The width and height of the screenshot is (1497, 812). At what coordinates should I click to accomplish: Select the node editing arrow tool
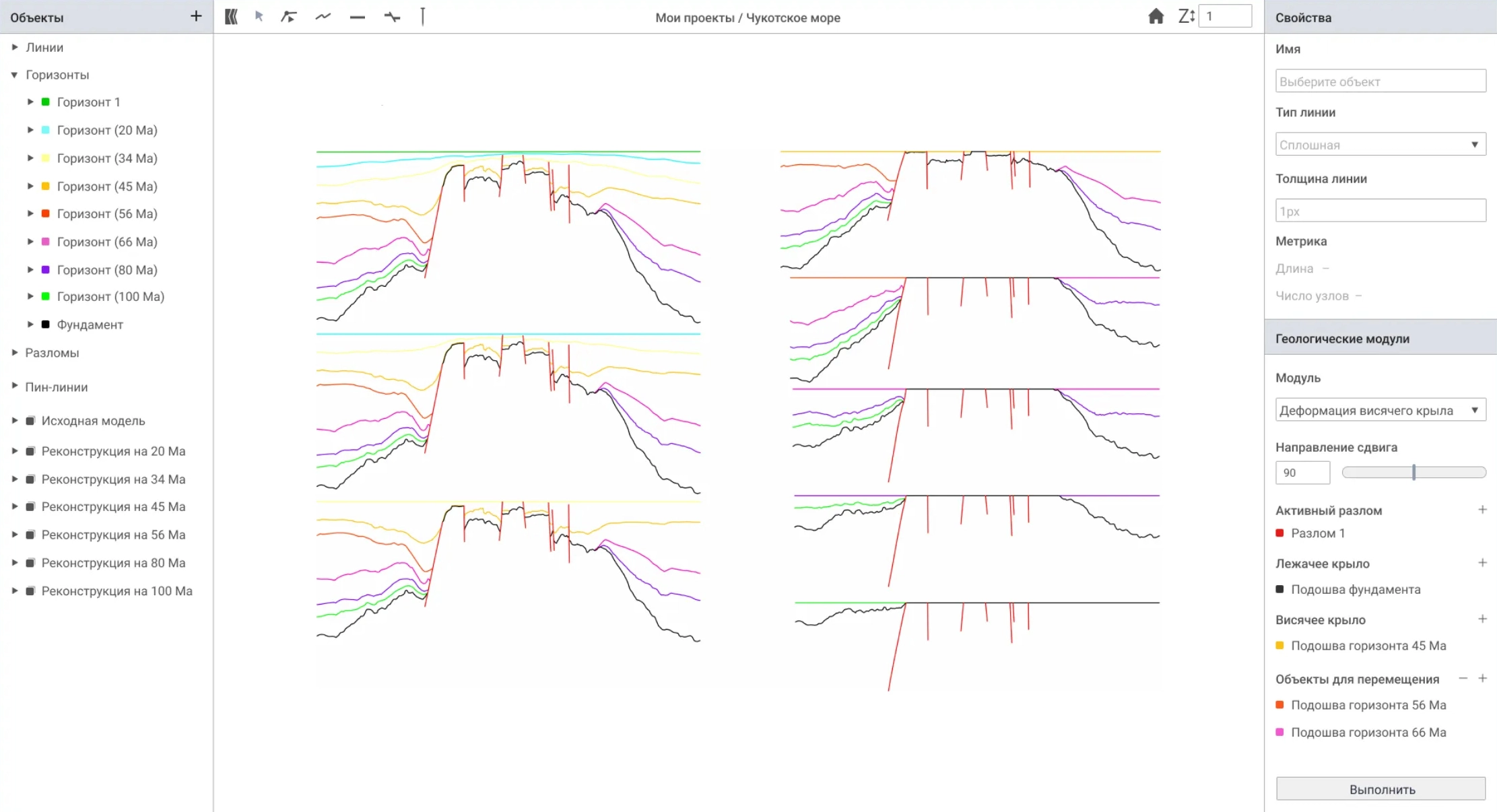point(289,17)
